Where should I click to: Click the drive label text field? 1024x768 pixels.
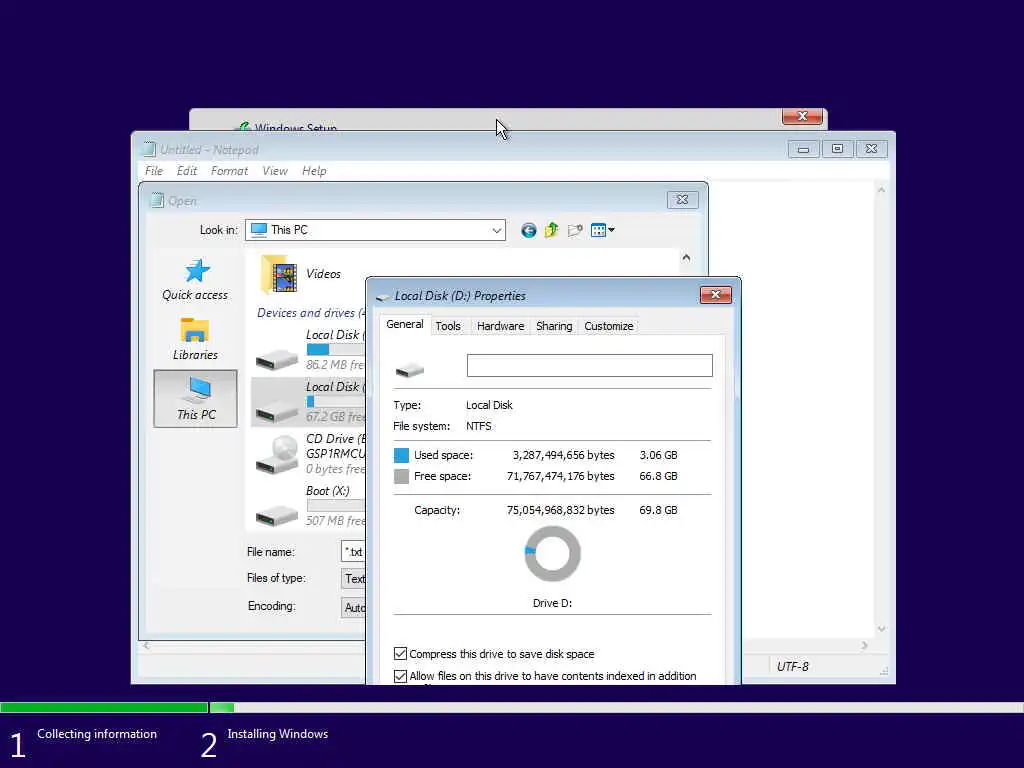point(590,366)
